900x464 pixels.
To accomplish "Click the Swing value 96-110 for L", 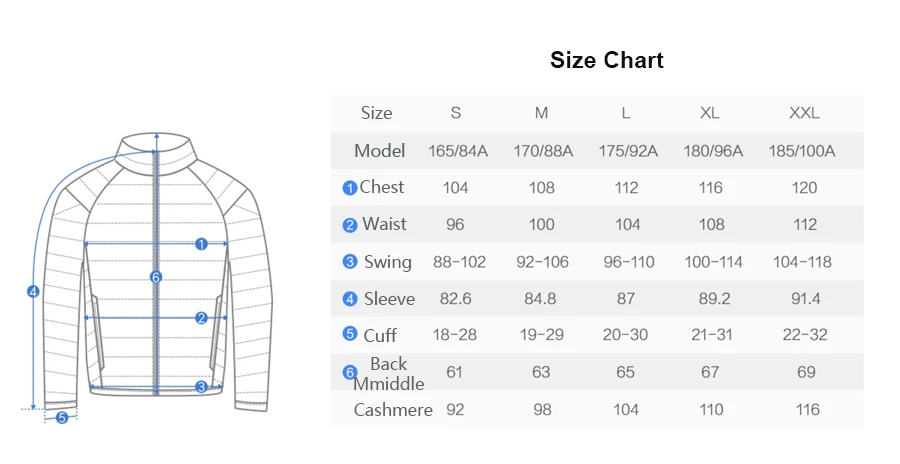I will click(629, 262).
